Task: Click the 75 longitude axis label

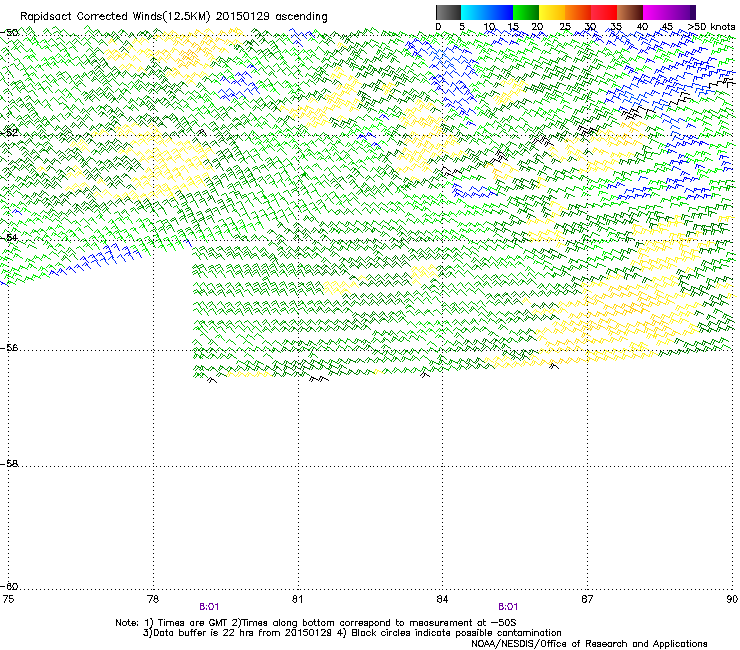Action: [x=7, y=599]
